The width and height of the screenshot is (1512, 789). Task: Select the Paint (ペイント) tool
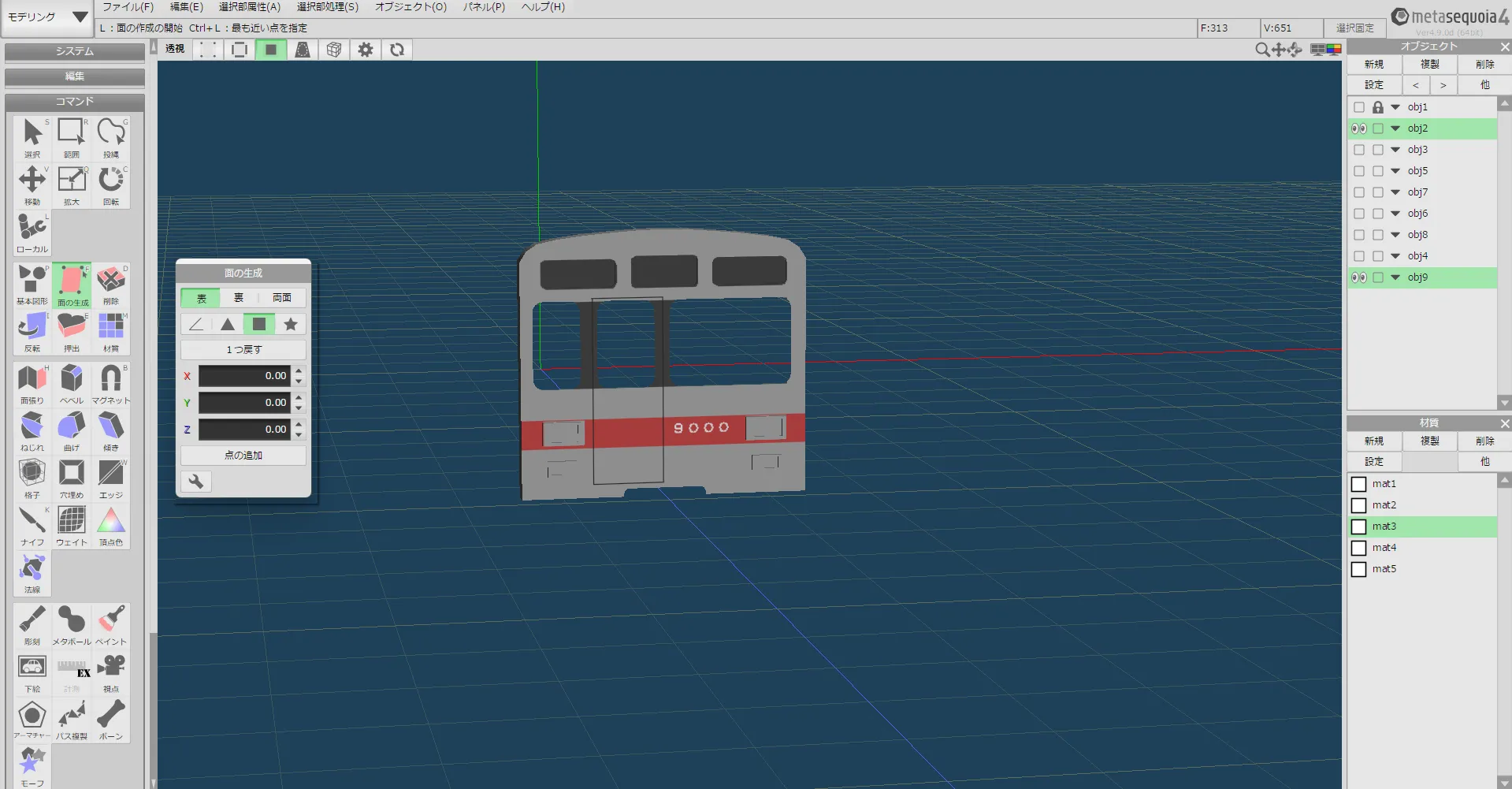111,623
